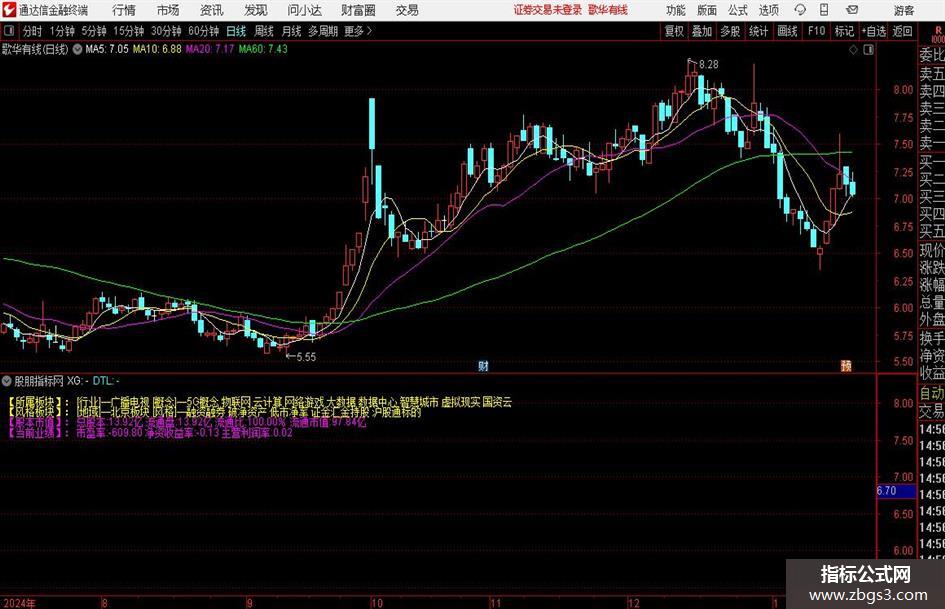
Task: Click the 【所属板块】 info row
Action: coord(260,402)
